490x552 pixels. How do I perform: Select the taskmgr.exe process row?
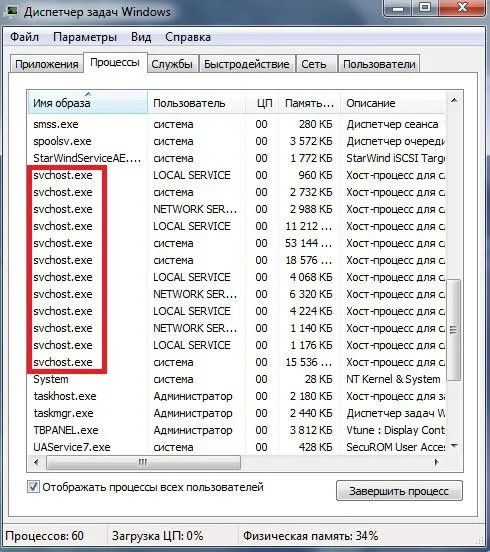236,413
